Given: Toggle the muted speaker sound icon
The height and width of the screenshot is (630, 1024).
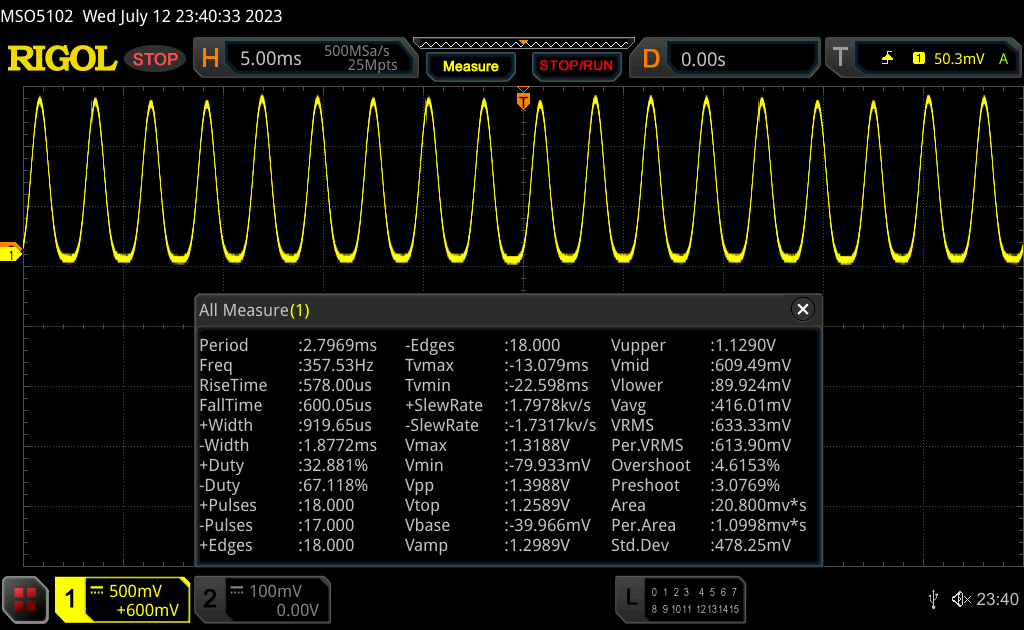Looking at the screenshot, I should tap(961, 599).
